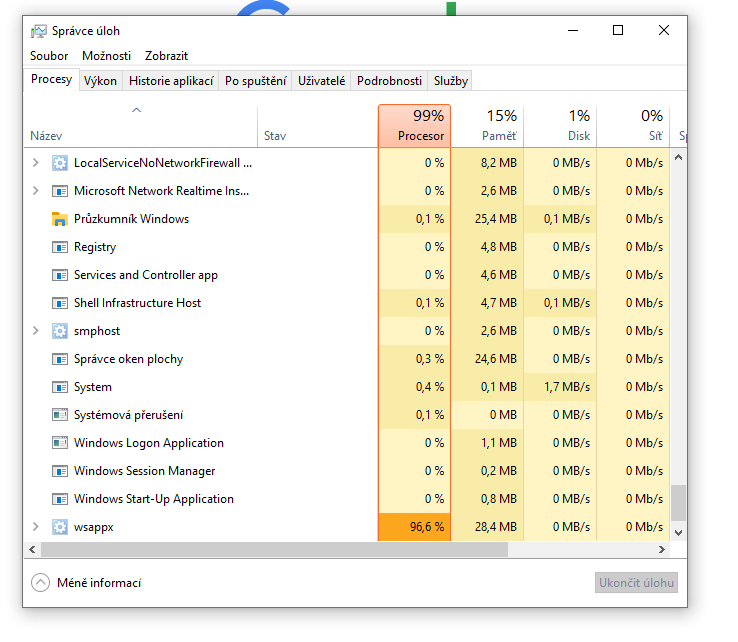Click the smphost gear icon
Screen dimensions: 738x642
(x=59, y=331)
